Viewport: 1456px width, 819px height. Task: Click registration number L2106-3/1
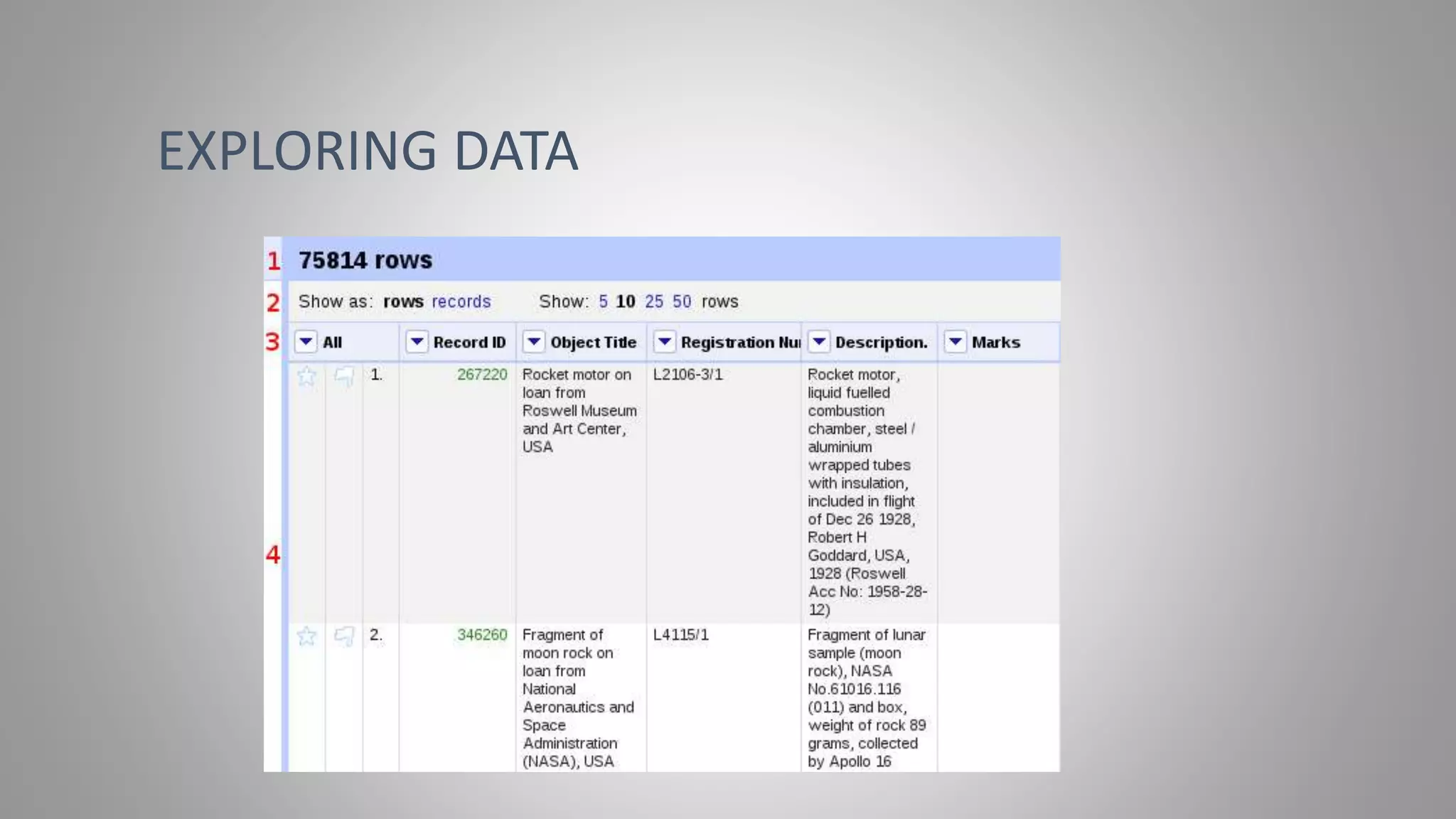click(x=687, y=375)
